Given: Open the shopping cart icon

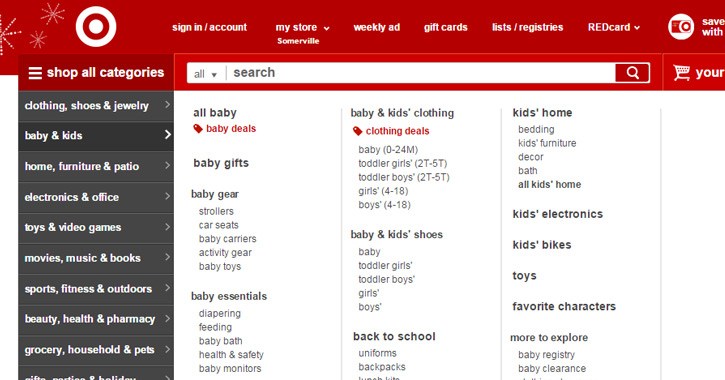Looking at the screenshot, I should [681, 73].
